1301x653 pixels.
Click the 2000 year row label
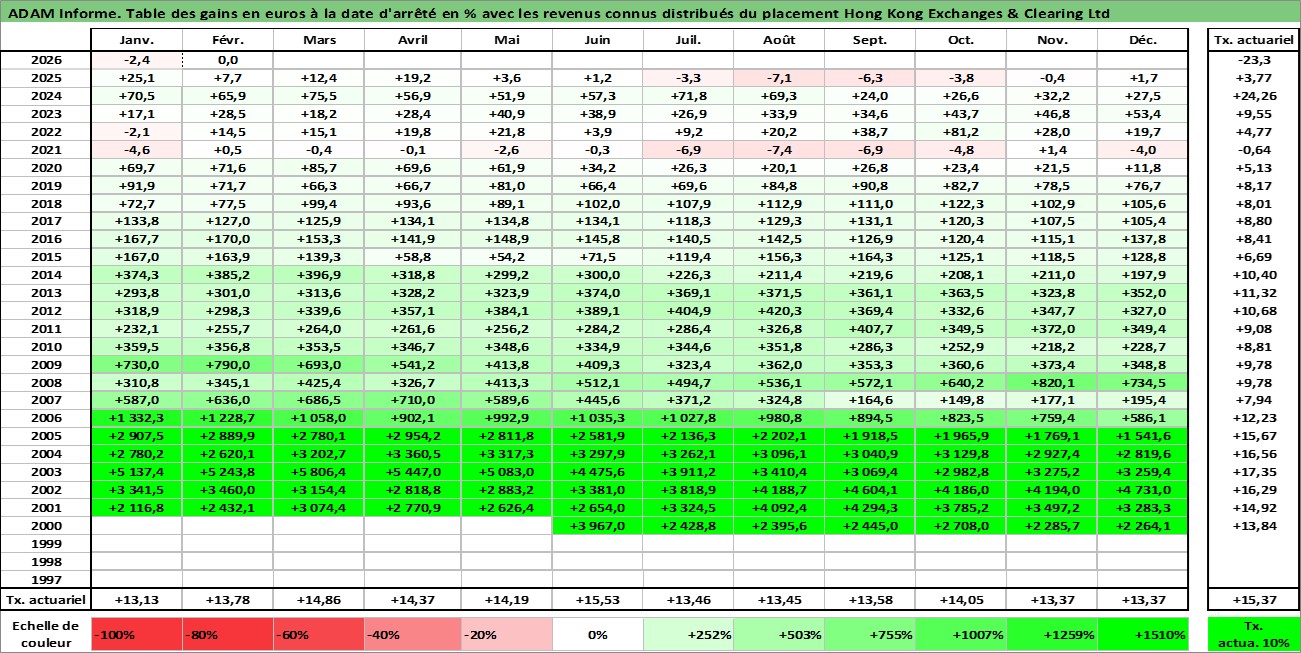pyautogui.click(x=46, y=526)
